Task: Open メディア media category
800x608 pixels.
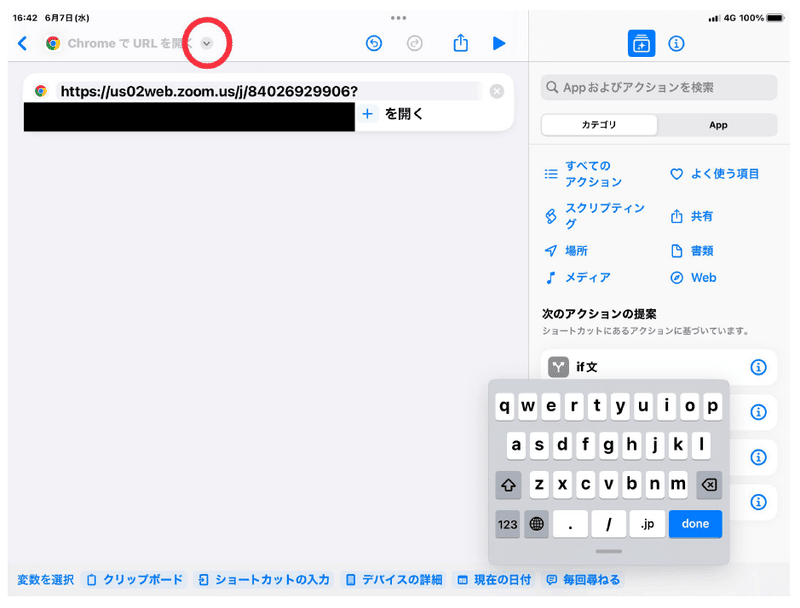Action: 578,277
